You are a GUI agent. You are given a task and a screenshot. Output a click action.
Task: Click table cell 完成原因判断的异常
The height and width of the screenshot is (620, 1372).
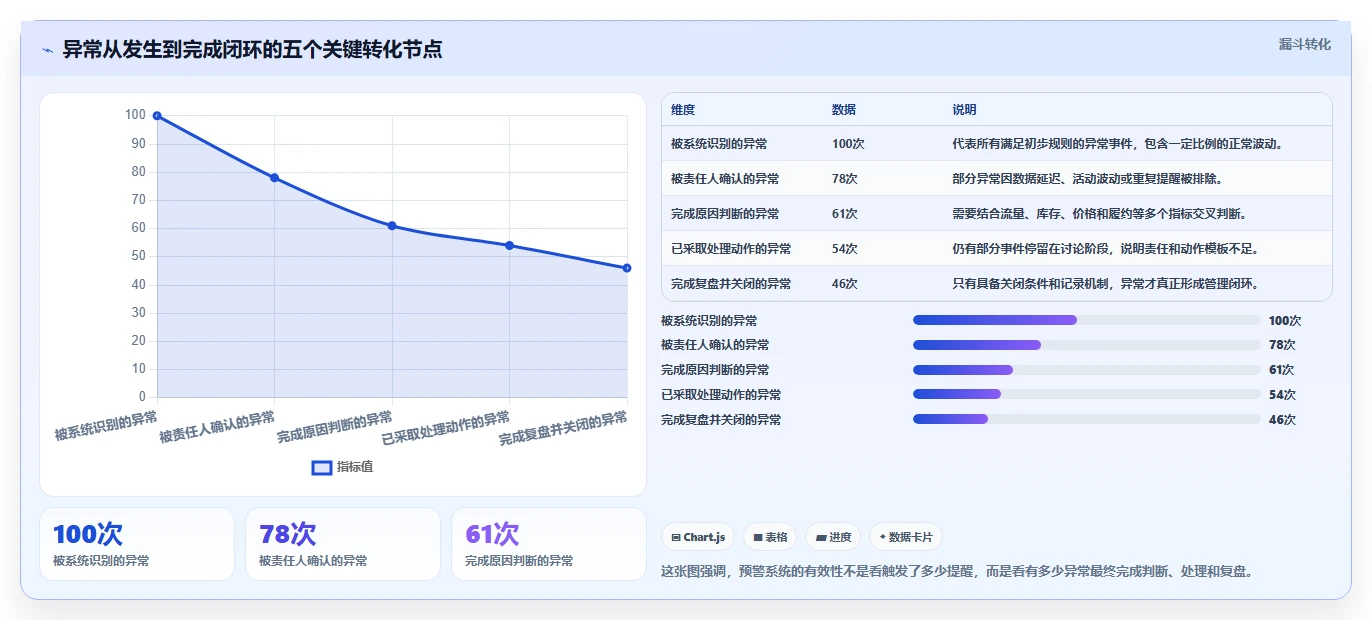725,214
